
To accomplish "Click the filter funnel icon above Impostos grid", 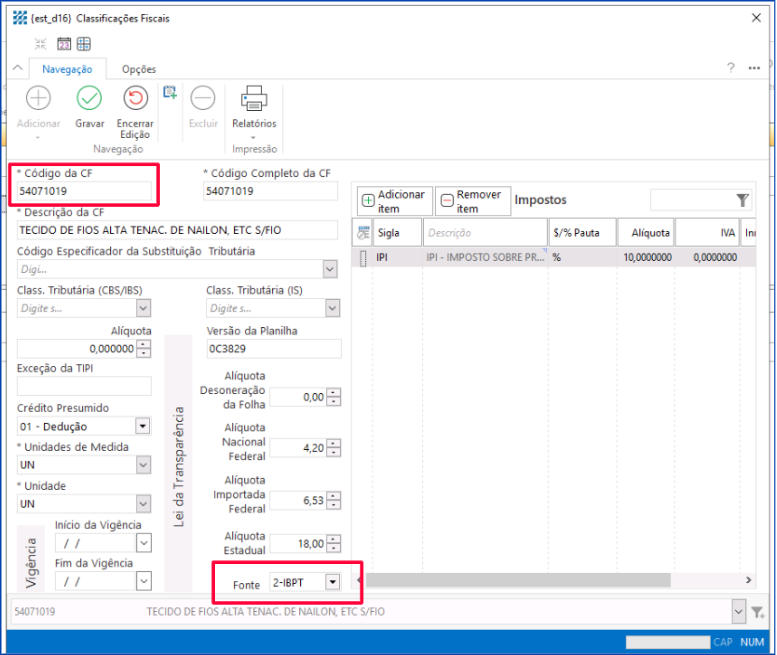I will click(742, 200).
